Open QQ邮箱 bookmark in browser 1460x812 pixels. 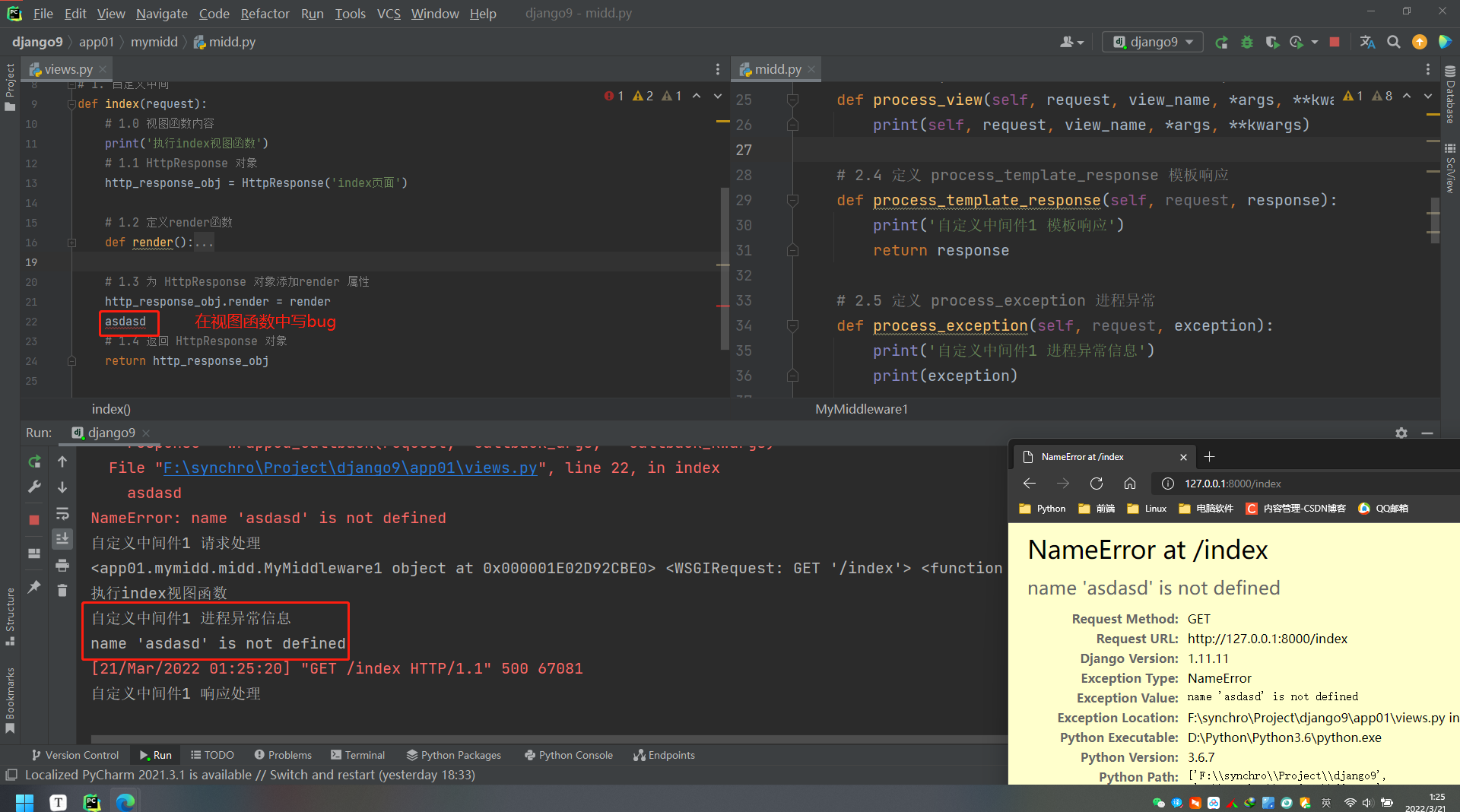[1383, 509]
